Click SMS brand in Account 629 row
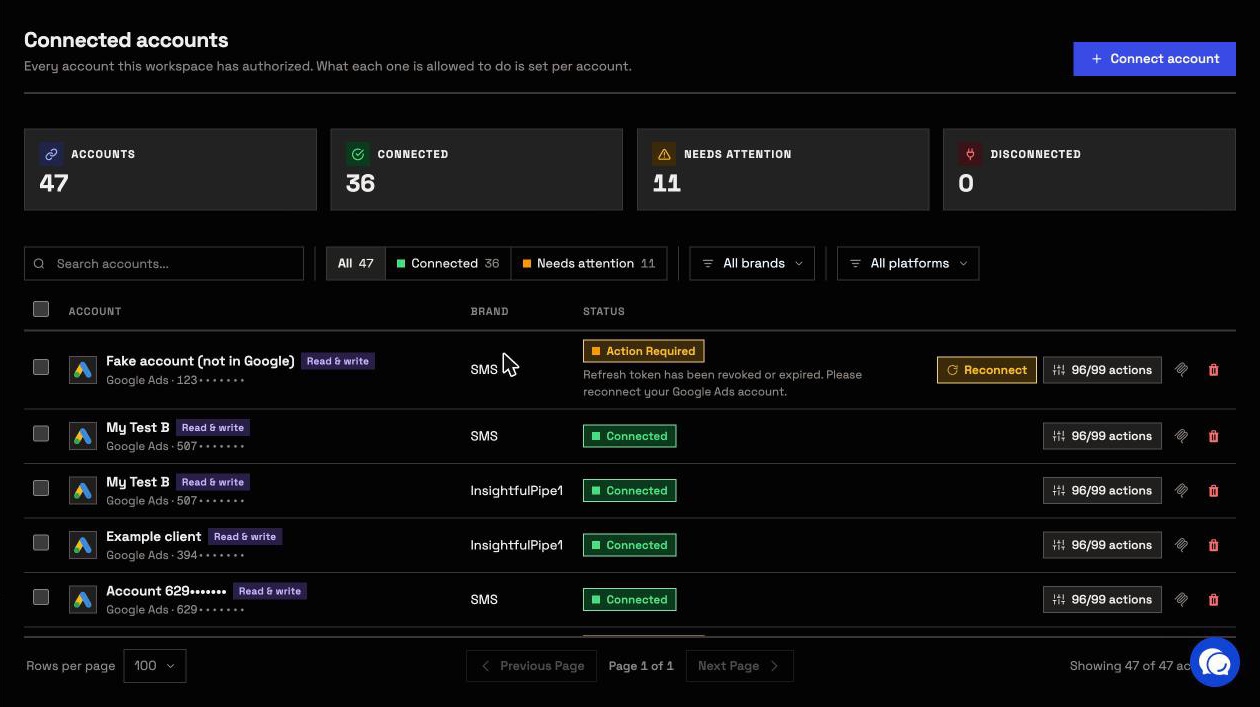 484,600
